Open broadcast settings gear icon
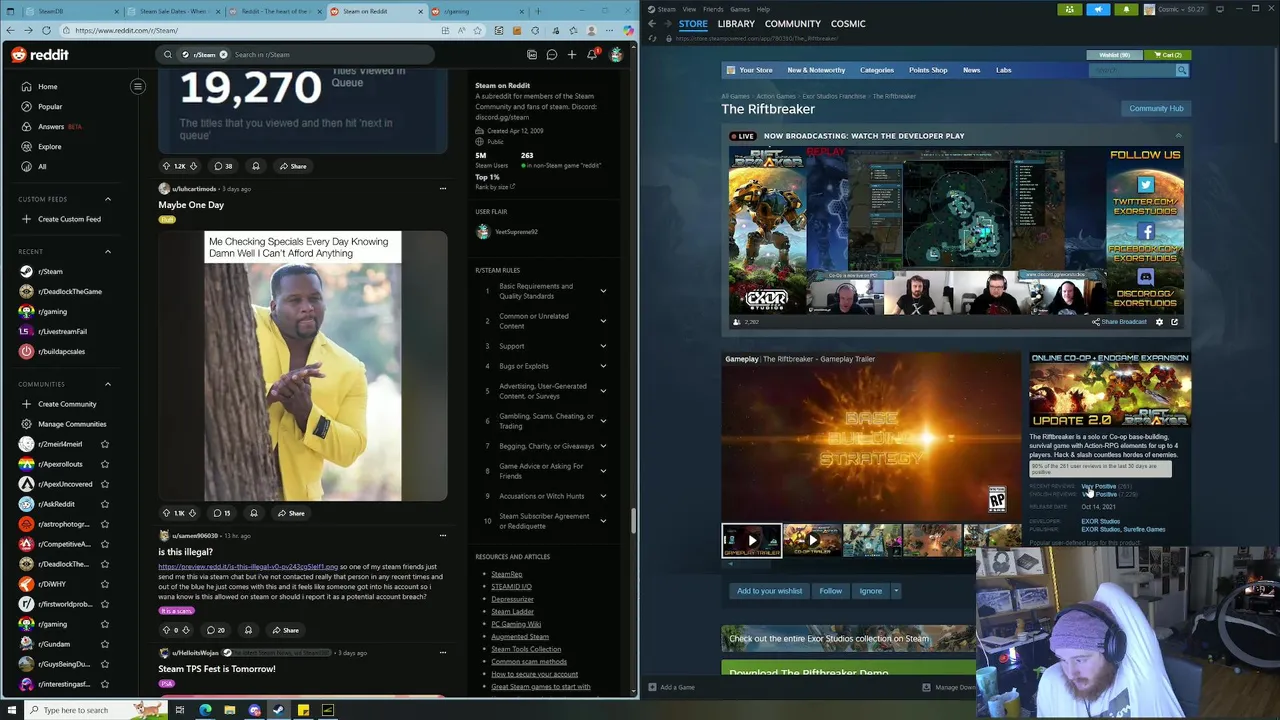The width and height of the screenshot is (1280, 720). coord(1159,322)
